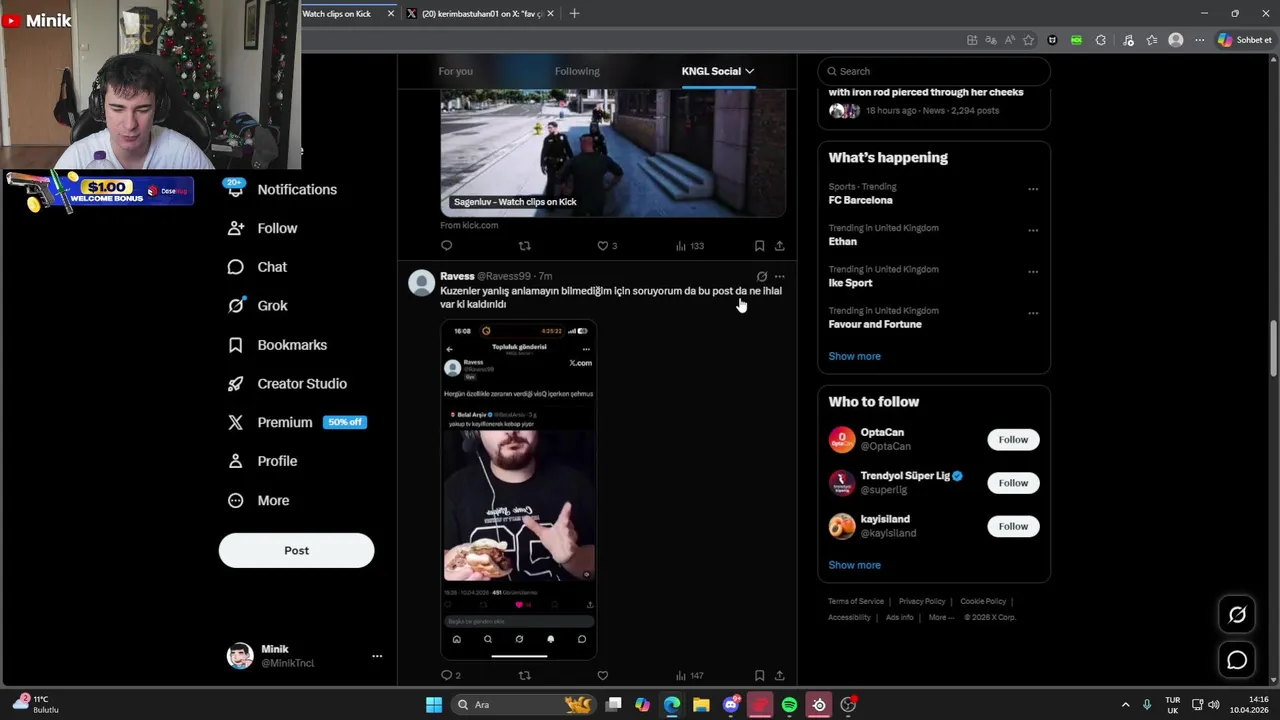Show hidden system tray icons
1280x720 pixels.
click(x=1125, y=705)
